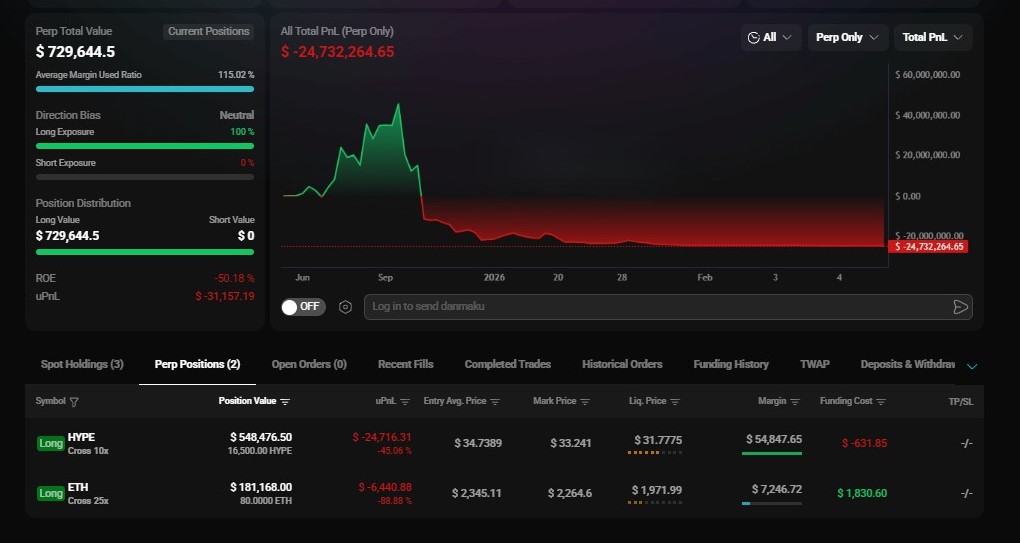This screenshot has height=543, width=1020.
Task: Switch to Spot Holdings (3) tab
Action: coord(82,364)
